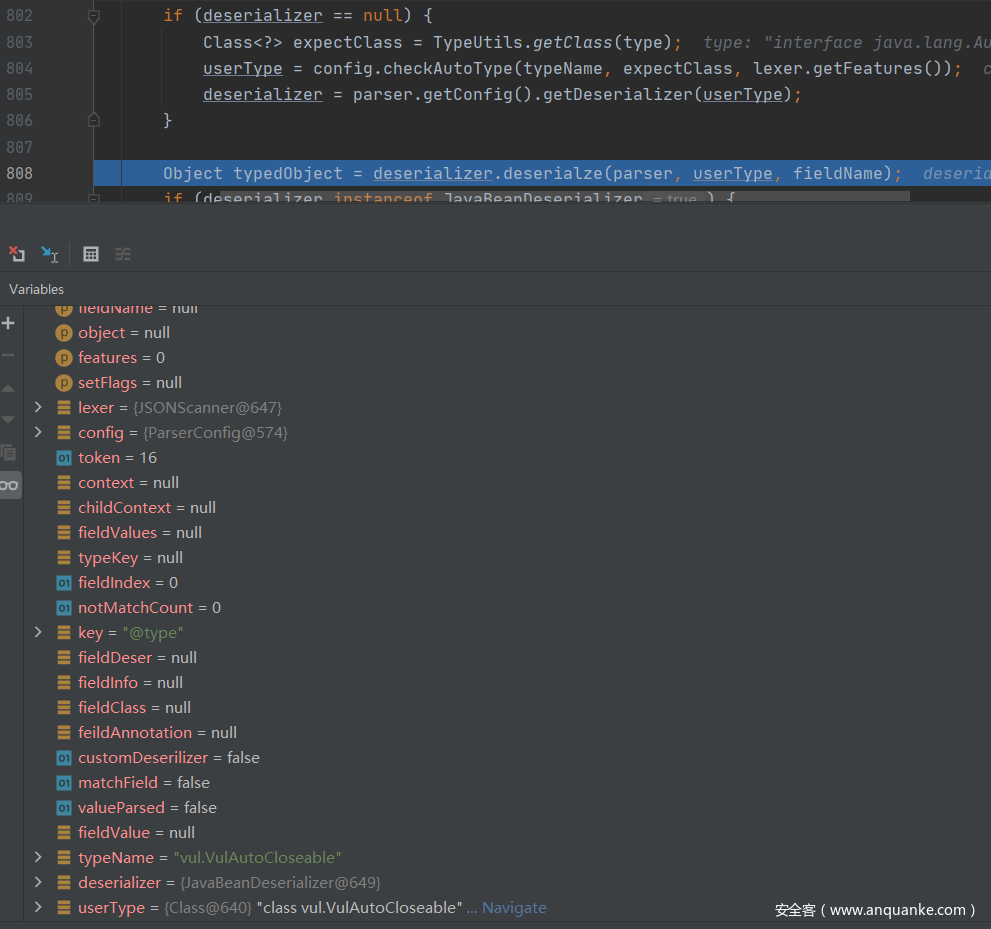Click the move watch up arrow
Image resolution: width=991 pixels, height=929 pixels.
click(x=9, y=388)
